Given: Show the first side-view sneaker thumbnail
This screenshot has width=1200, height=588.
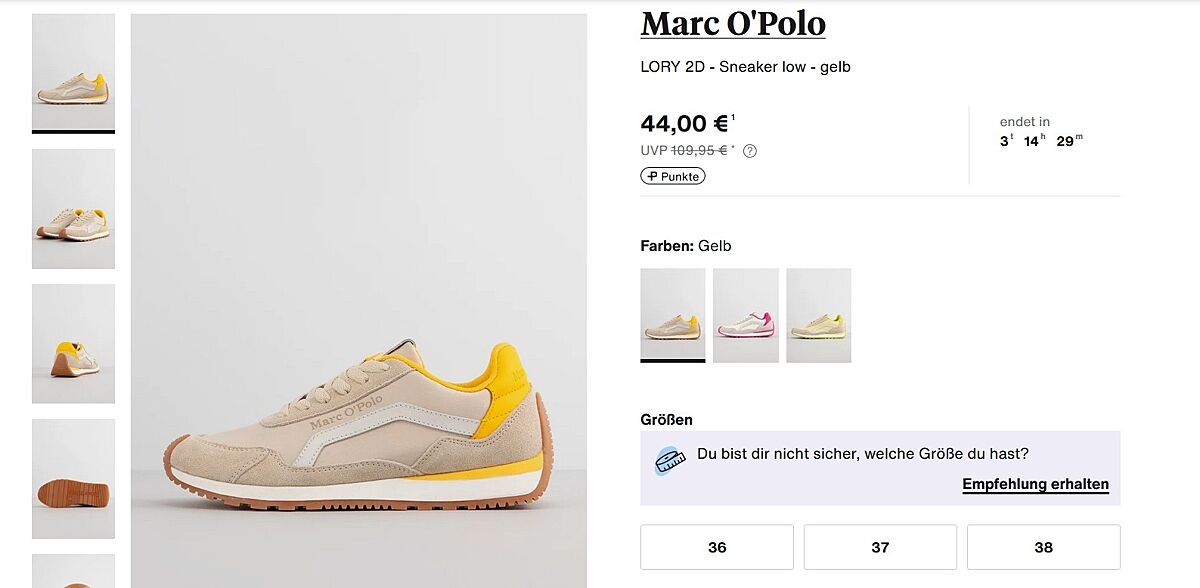Looking at the screenshot, I should coord(73,72).
